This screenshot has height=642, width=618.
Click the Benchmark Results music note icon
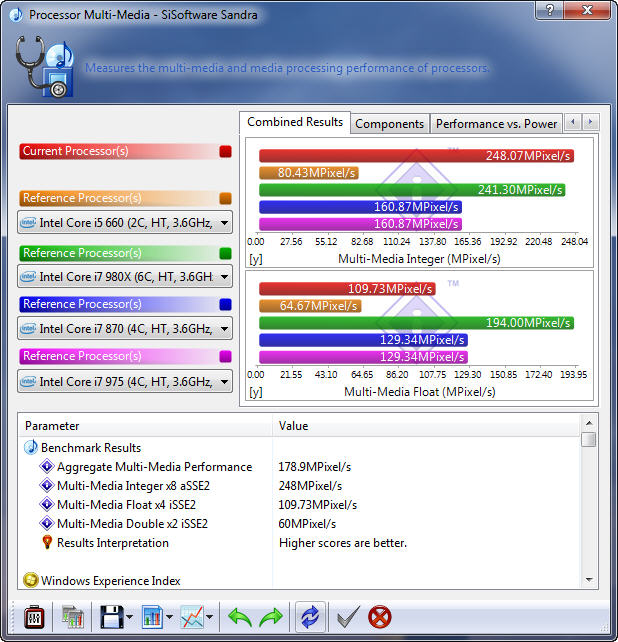point(31,447)
